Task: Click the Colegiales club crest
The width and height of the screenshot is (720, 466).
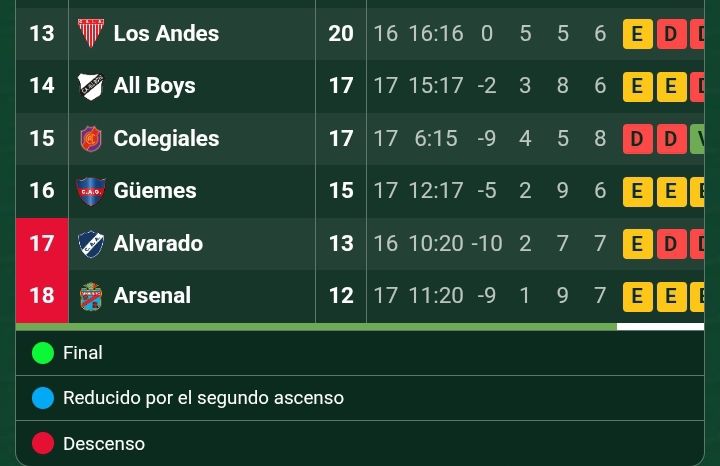Action: [x=90, y=139]
